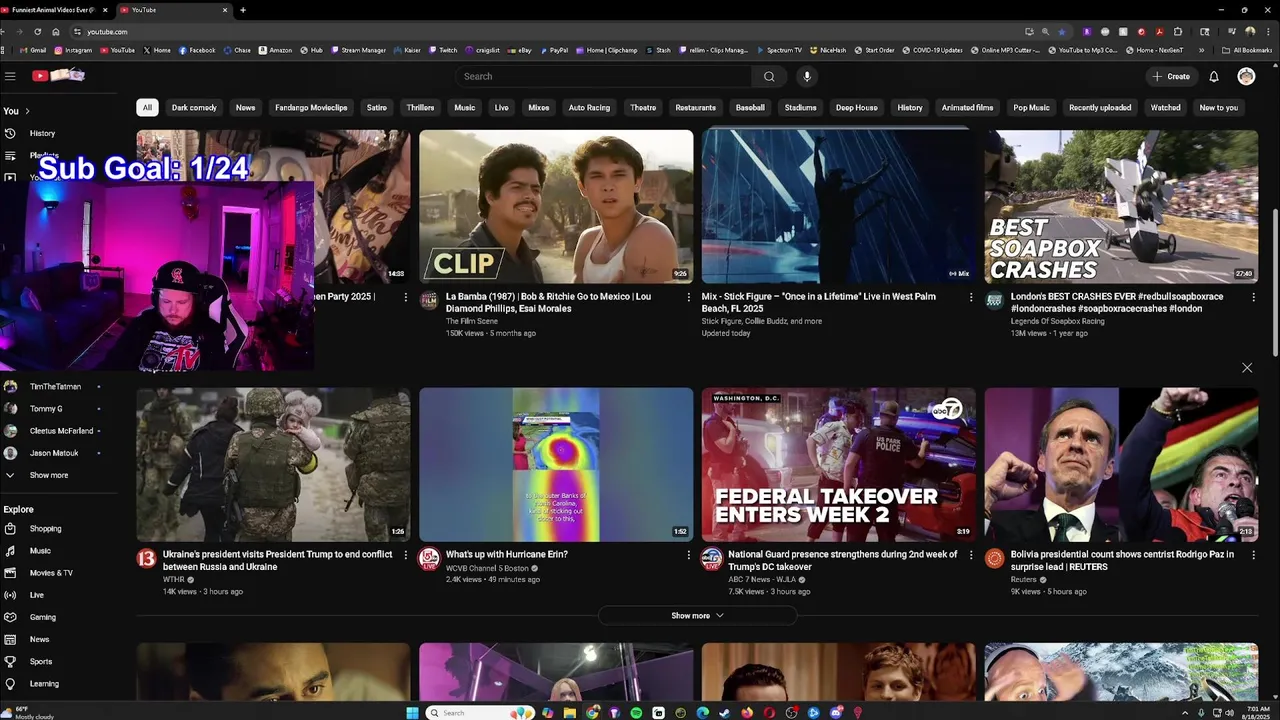Viewport: 1280px width, 720px height.
Task: Open Sports in the Explore sidebar
Action: click(41, 661)
